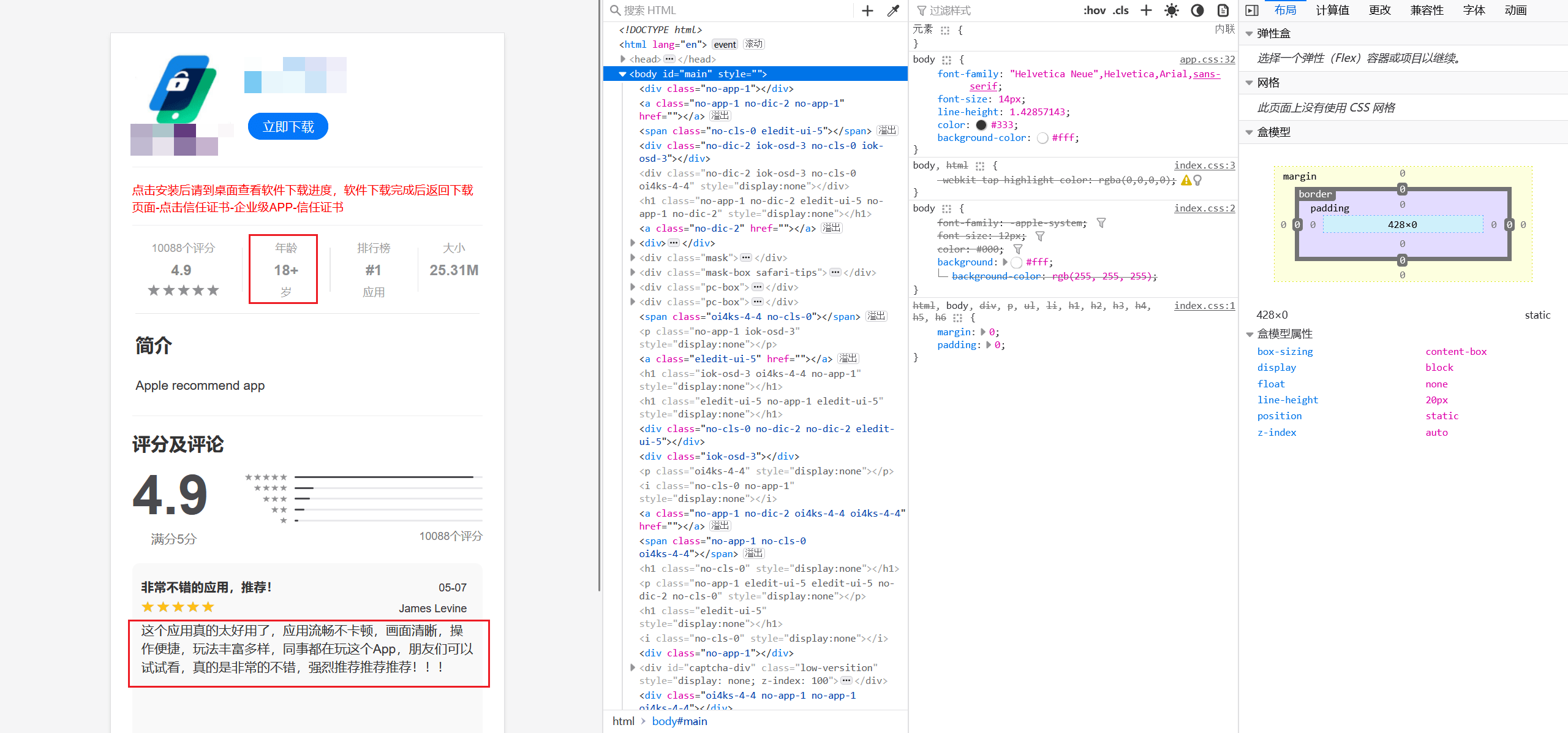This screenshot has height=733, width=1568.
Task: Click the 立即下载 download button
Action: (x=288, y=127)
